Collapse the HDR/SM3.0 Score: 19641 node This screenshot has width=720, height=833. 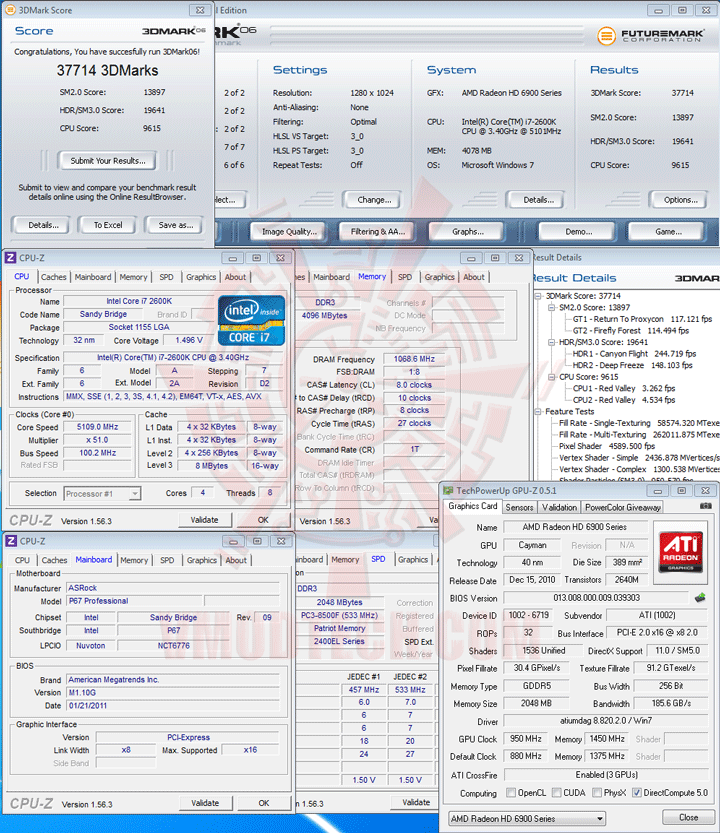pyautogui.click(x=552, y=342)
